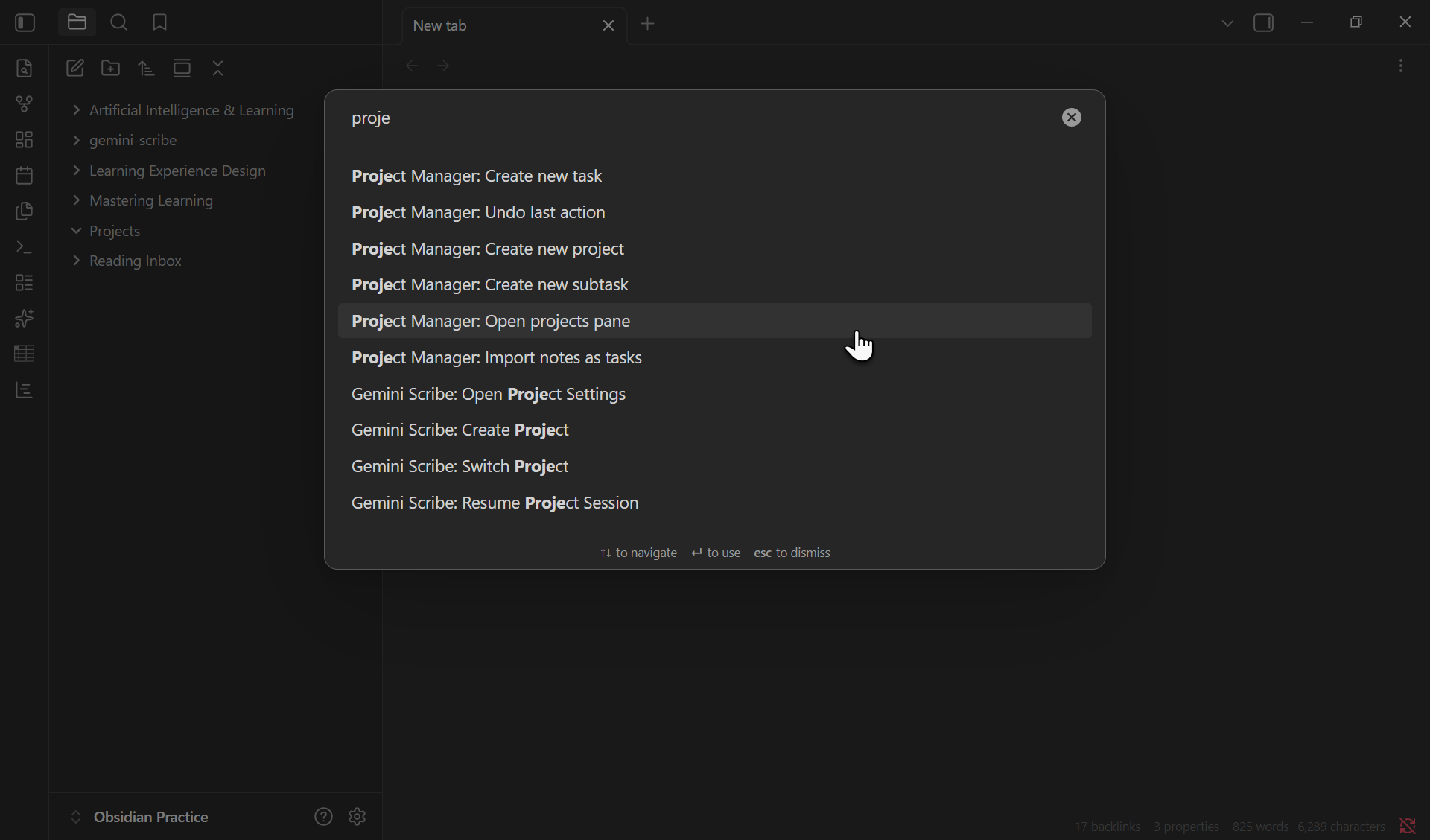1430x840 pixels.
Task: Select Project Manager: Open projects pane
Action: click(715, 322)
